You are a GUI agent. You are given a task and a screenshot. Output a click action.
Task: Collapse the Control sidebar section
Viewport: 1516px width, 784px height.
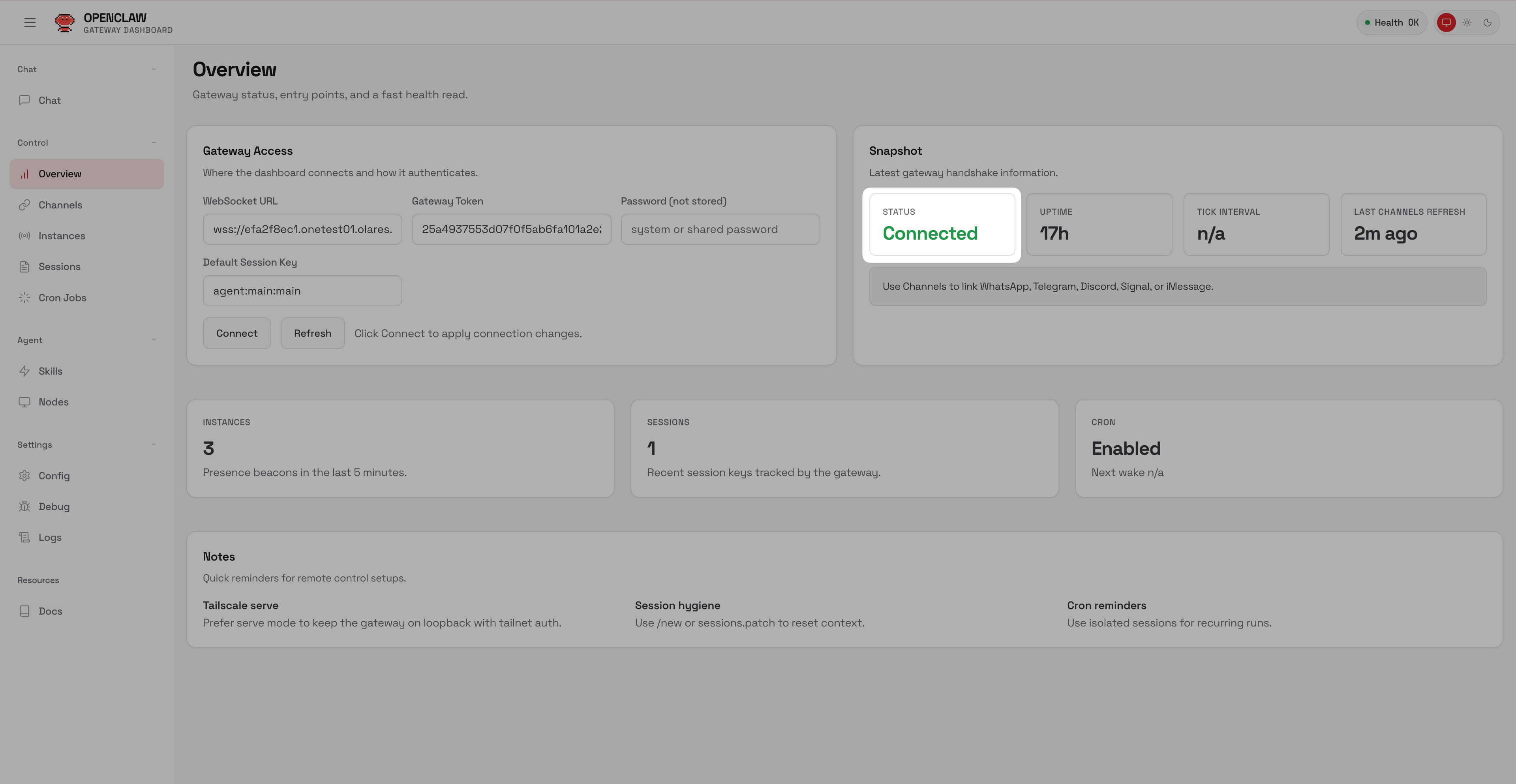click(154, 143)
